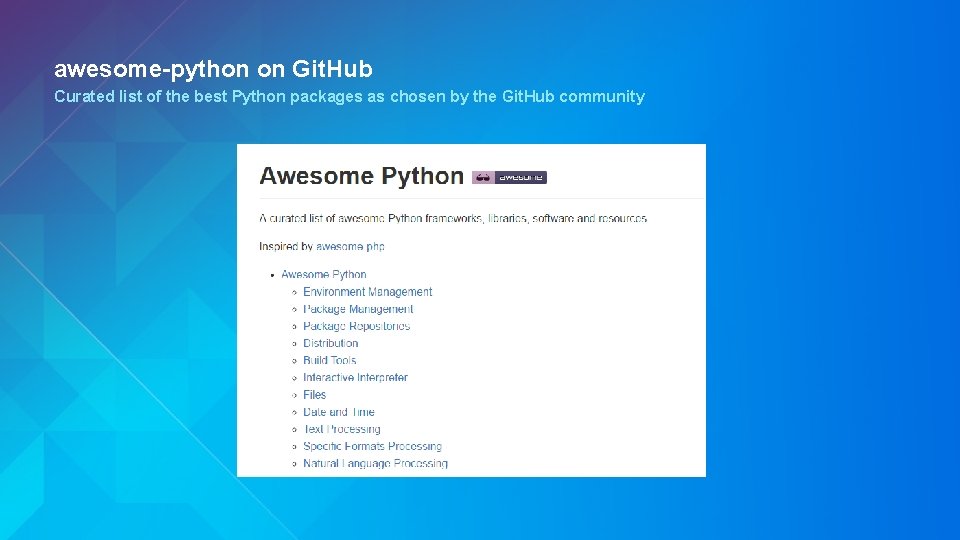Screen dimensions: 960x540
Task: Open the awesome-php link
Action: point(350,246)
